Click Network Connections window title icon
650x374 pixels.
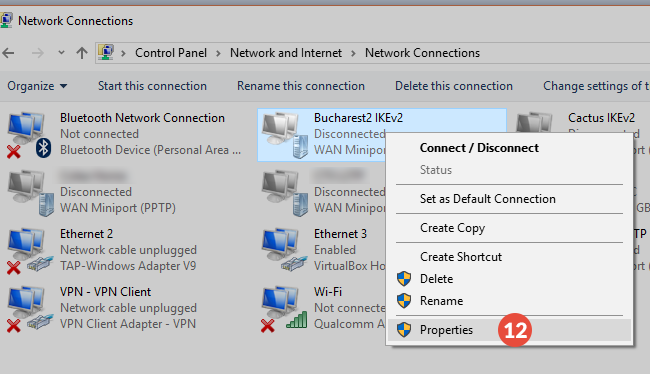[x=6, y=20]
